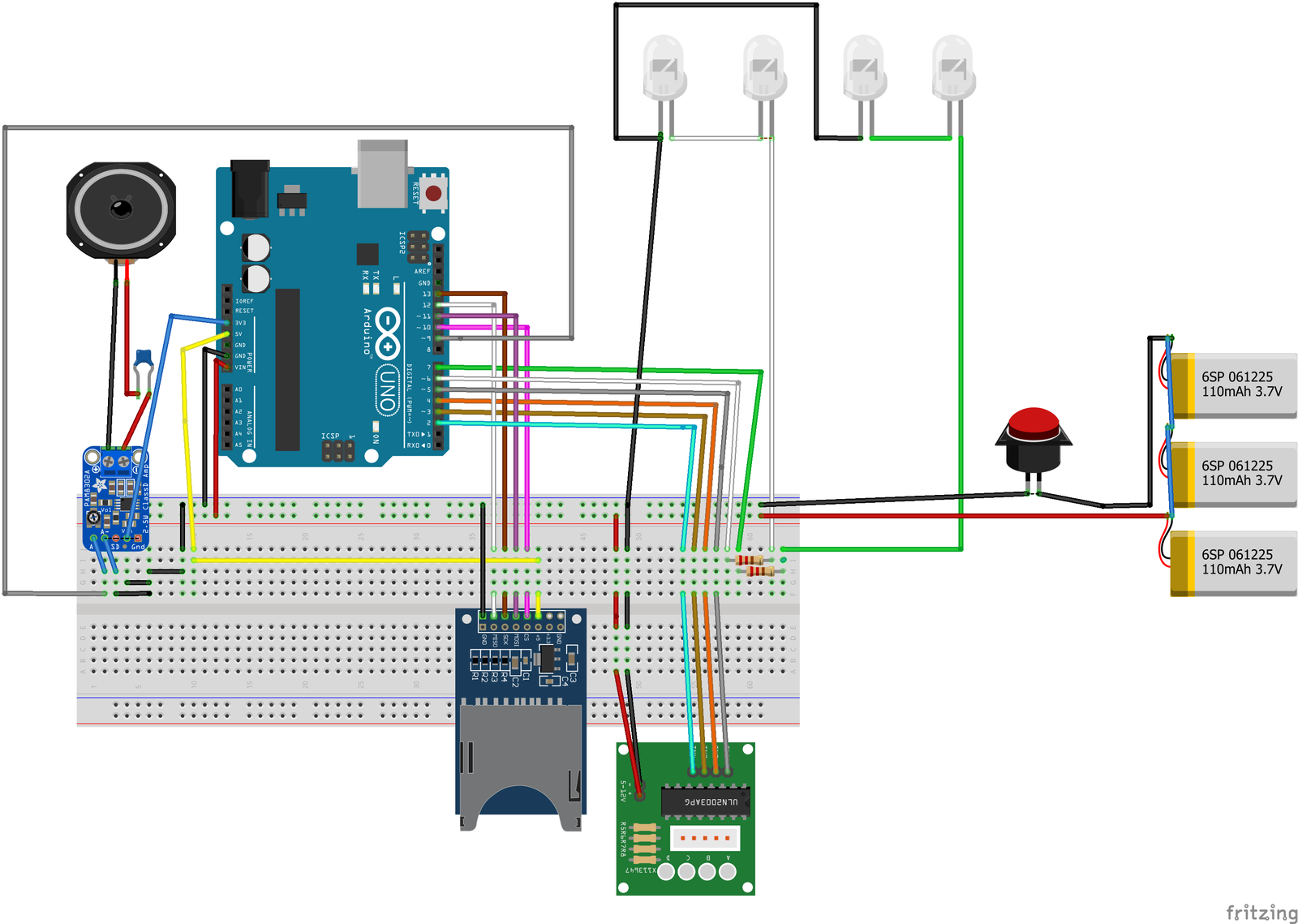Click the cyan wire from Arduino pin 2
Image resolution: width=1298 pixels, height=924 pixels.
[568, 424]
